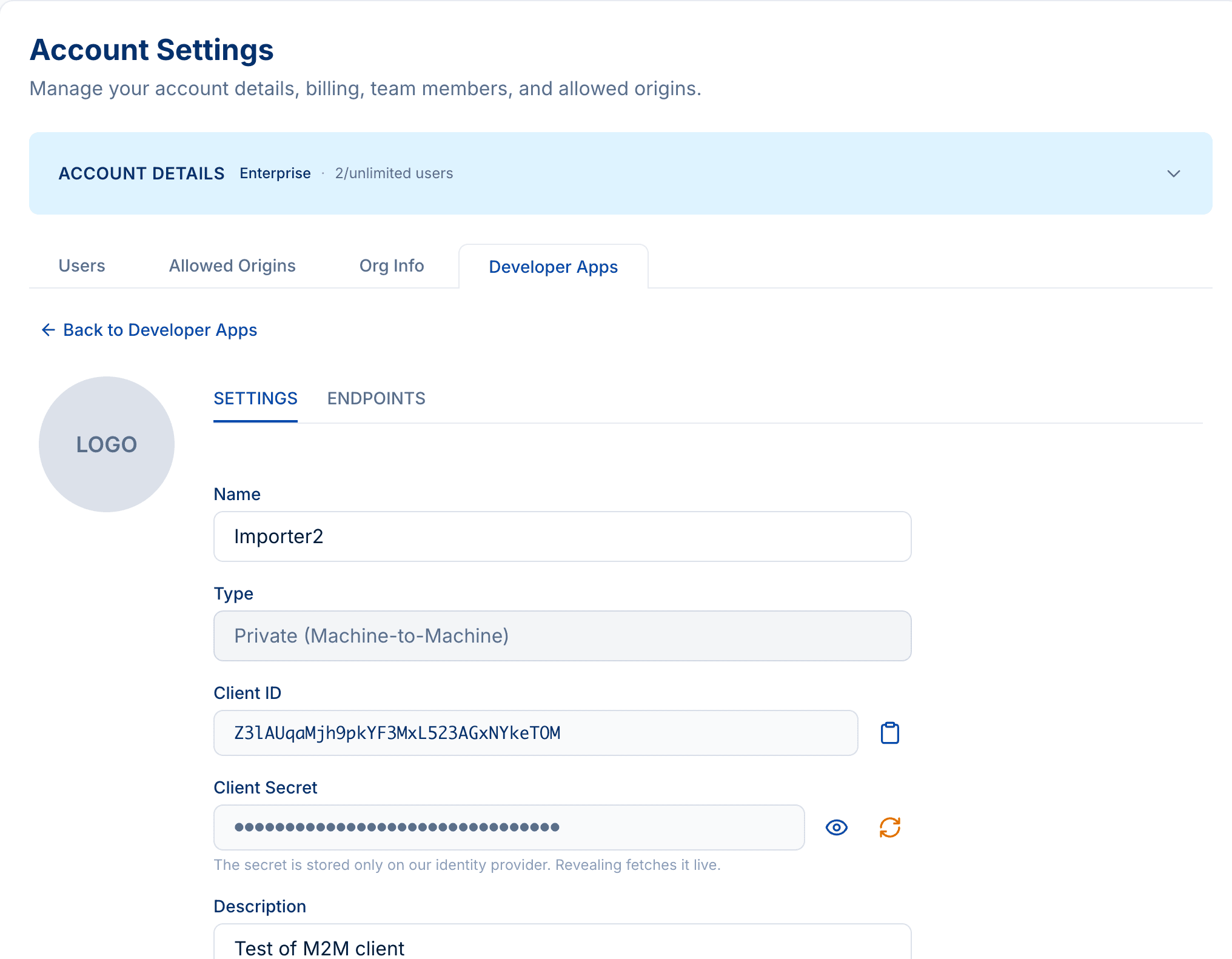
Task: Edit the Name field containing Importer2
Action: pos(562,536)
